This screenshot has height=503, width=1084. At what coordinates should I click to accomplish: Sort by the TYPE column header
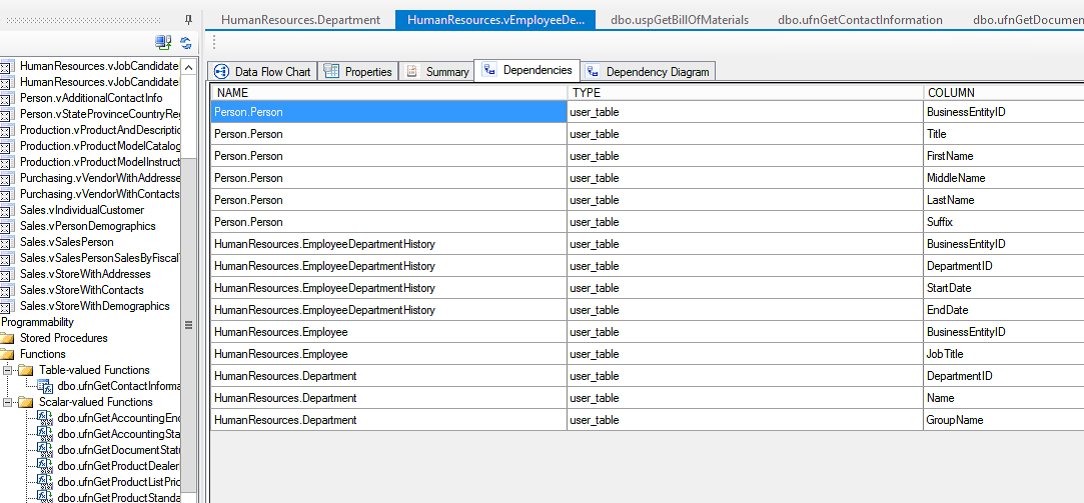[745, 93]
